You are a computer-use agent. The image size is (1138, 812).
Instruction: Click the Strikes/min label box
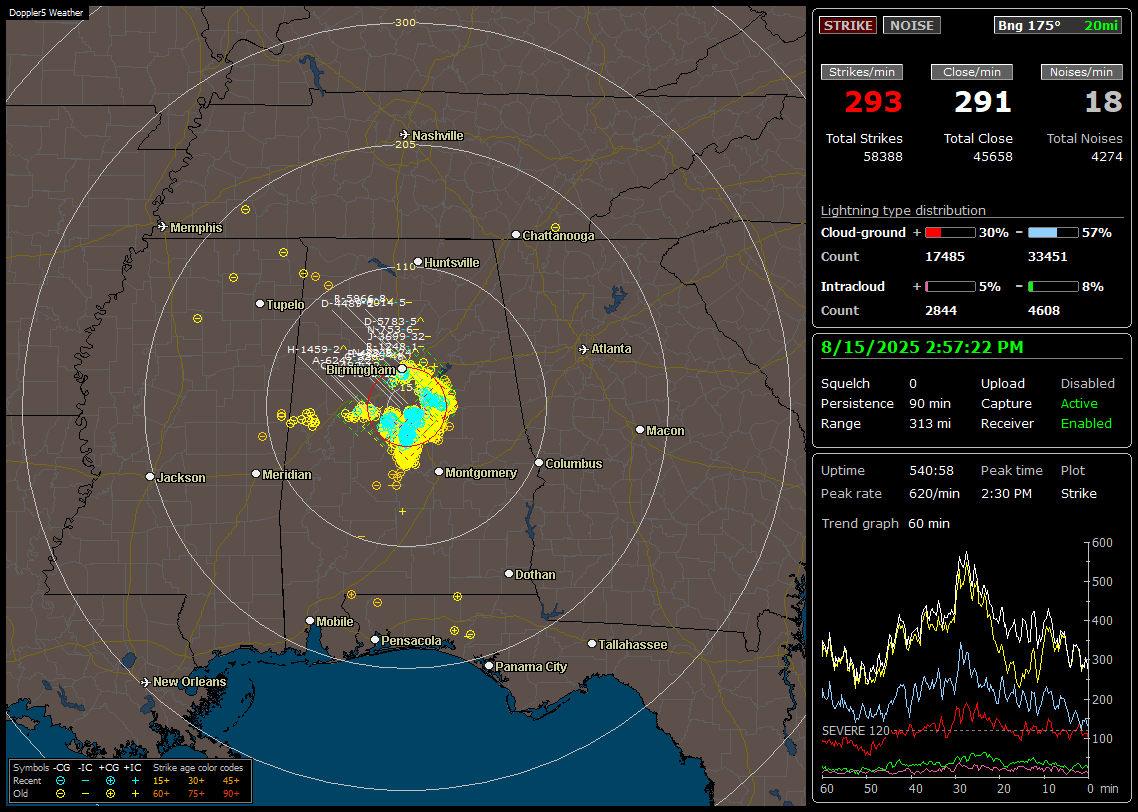pyautogui.click(x=861, y=72)
